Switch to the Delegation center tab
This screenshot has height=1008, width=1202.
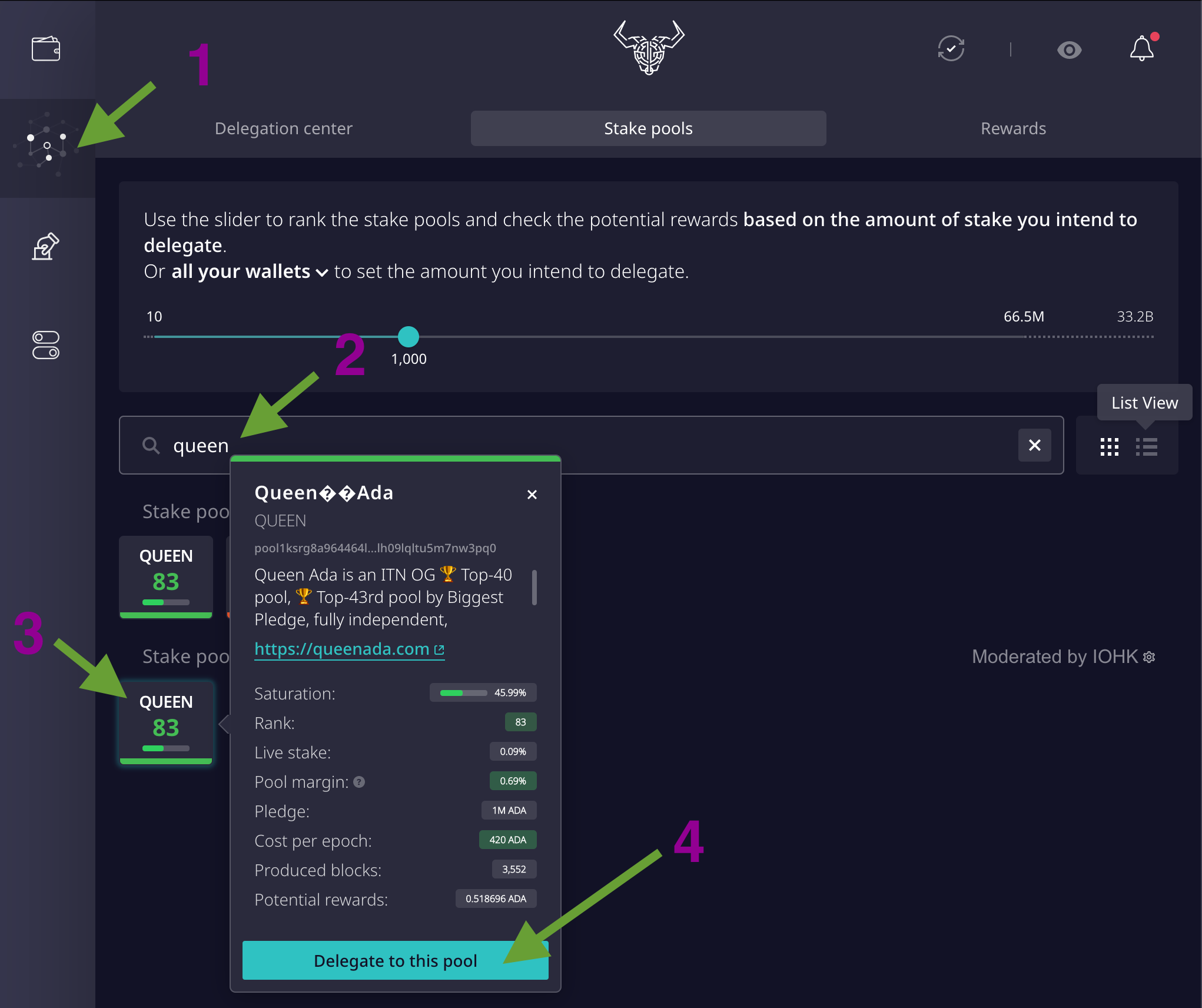pos(284,128)
